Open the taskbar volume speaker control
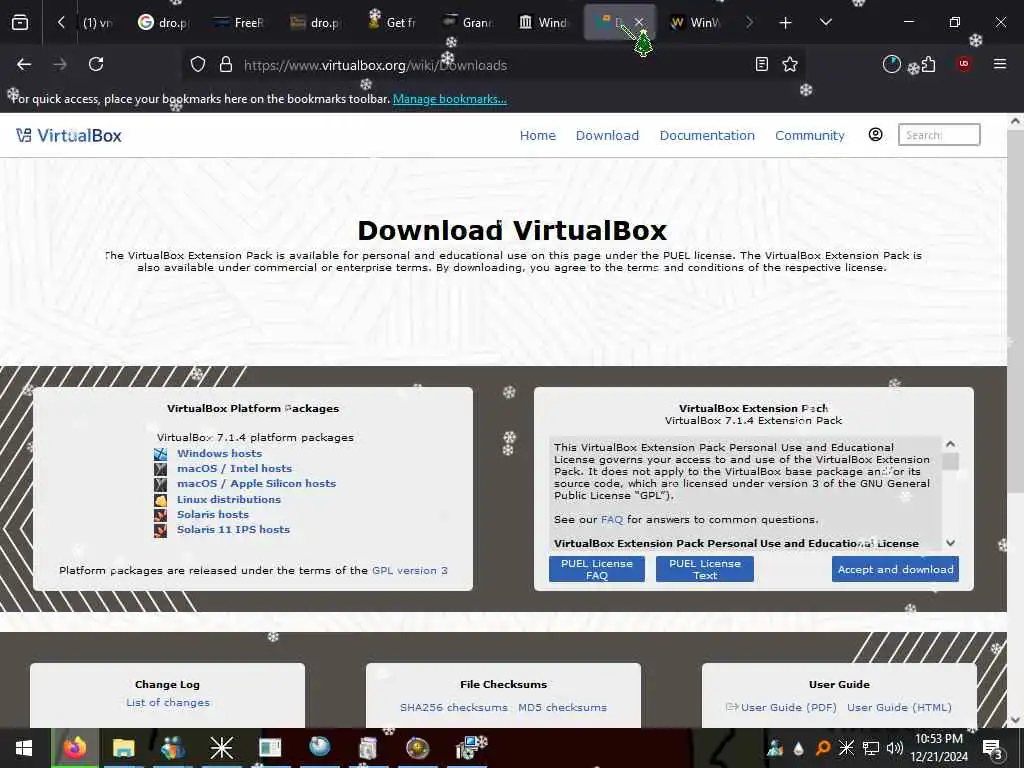The height and width of the screenshot is (768, 1024). (895, 748)
